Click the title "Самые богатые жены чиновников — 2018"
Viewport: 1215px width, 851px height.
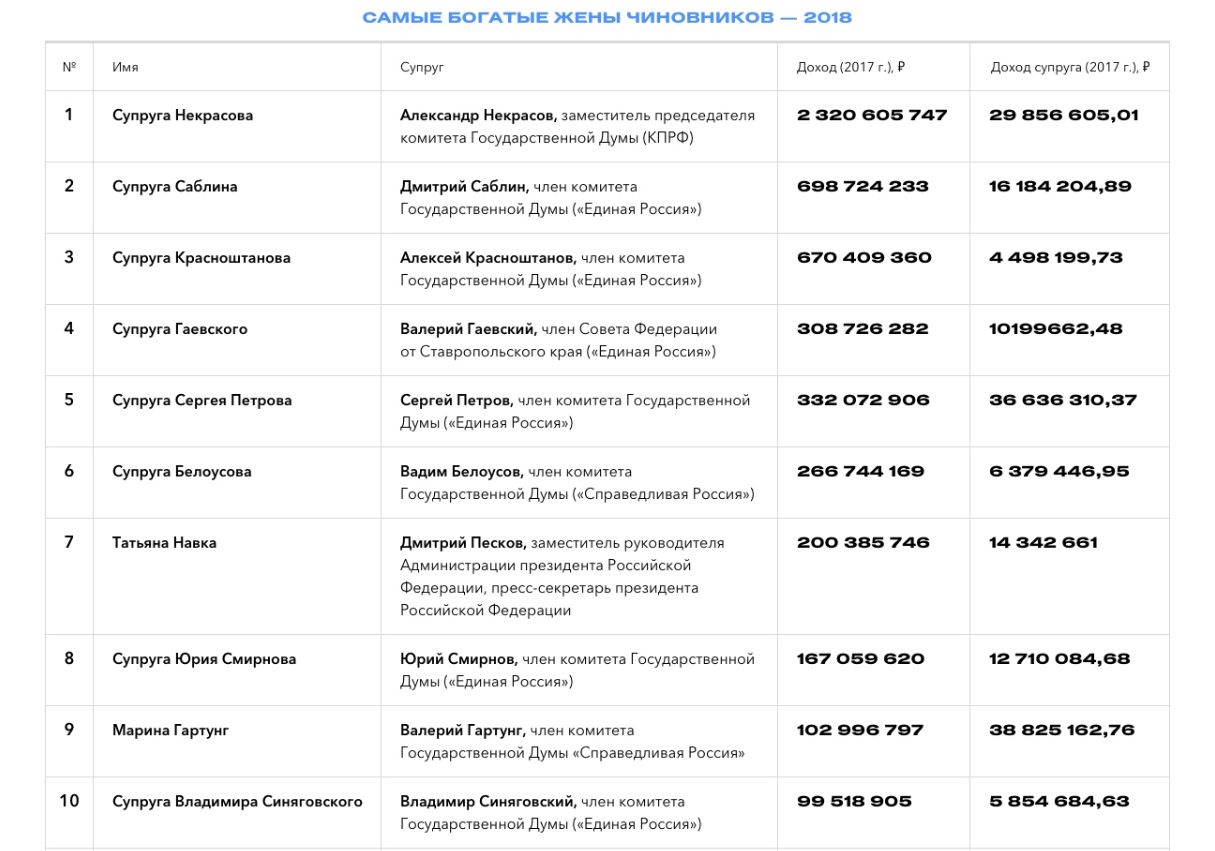607,18
